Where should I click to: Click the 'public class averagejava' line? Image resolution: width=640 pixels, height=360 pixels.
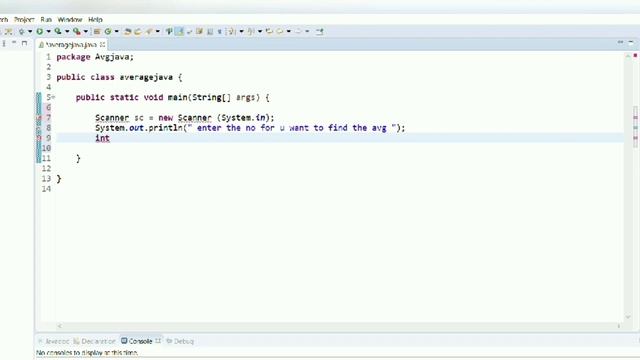click(x=119, y=77)
